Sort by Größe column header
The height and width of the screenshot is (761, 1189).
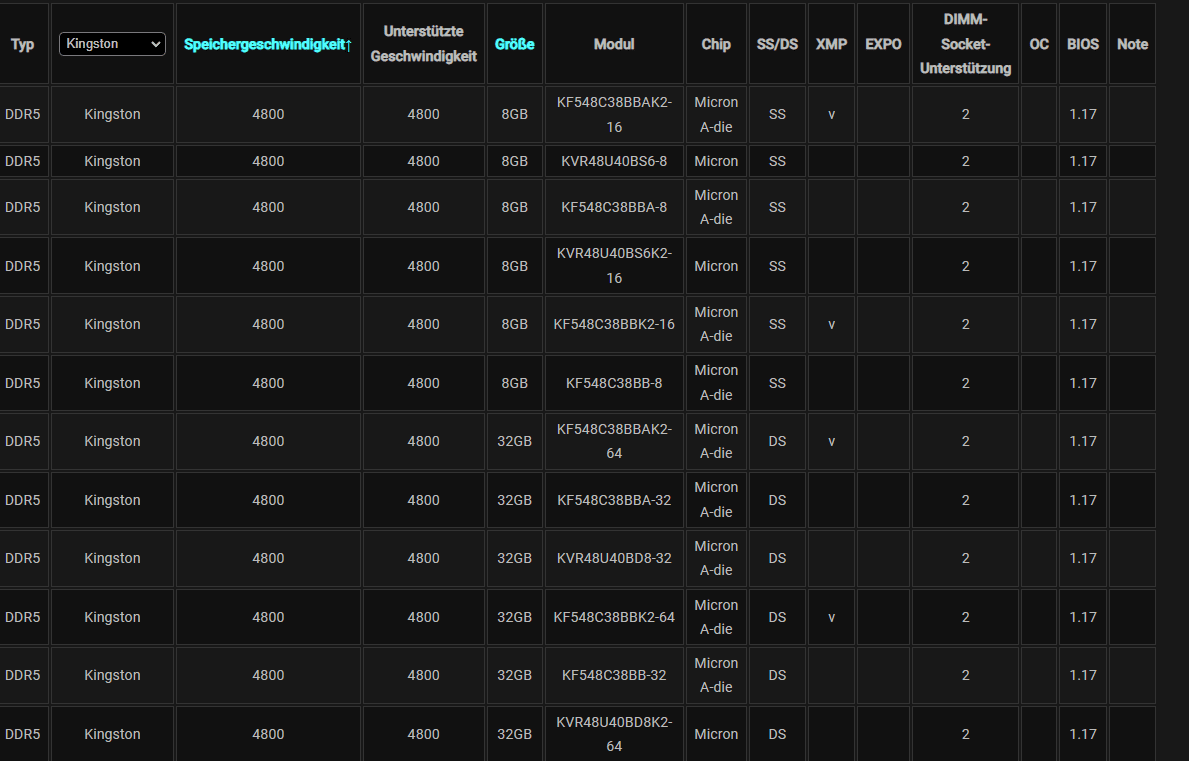pos(514,45)
